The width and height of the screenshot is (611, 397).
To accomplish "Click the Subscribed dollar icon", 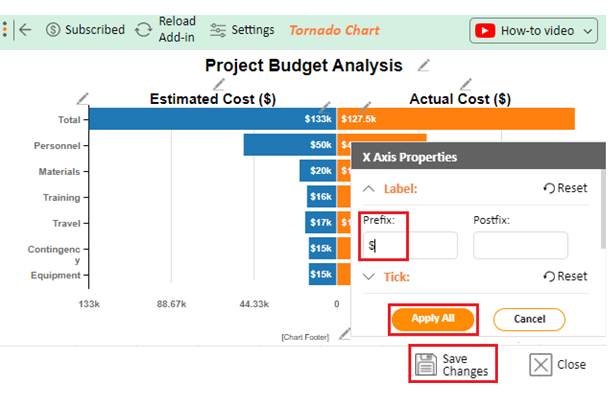I will click(x=53, y=30).
